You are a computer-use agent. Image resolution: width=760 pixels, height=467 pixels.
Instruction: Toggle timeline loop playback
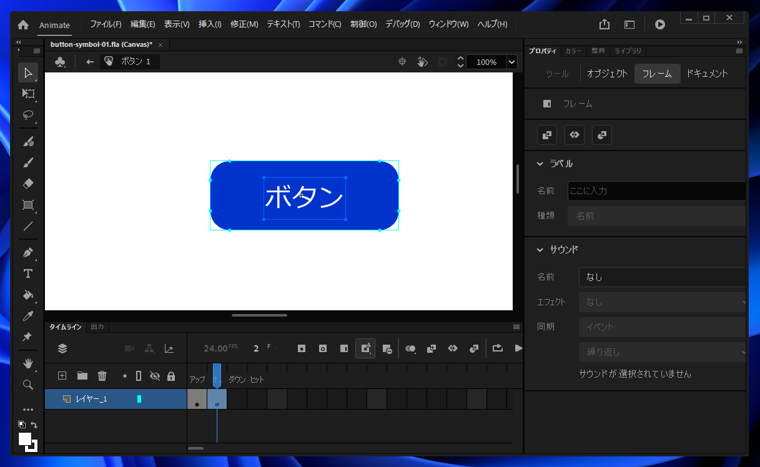pyautogui.click(x=497, y=348)
